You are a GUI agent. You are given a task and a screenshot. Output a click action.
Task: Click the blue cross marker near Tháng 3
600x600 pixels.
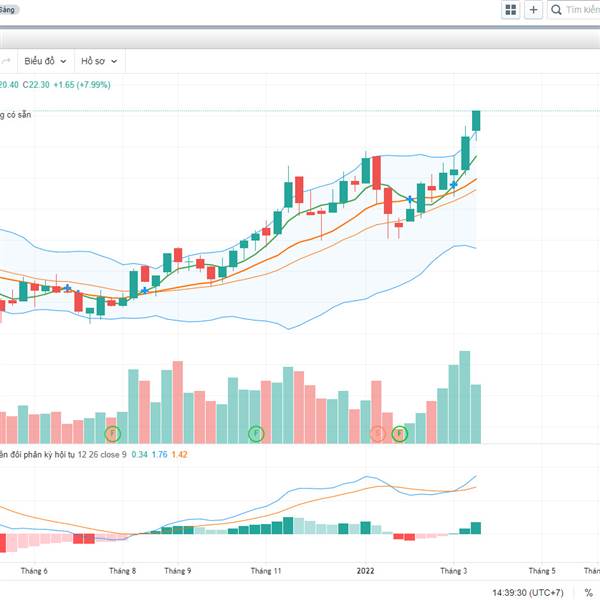453,185
